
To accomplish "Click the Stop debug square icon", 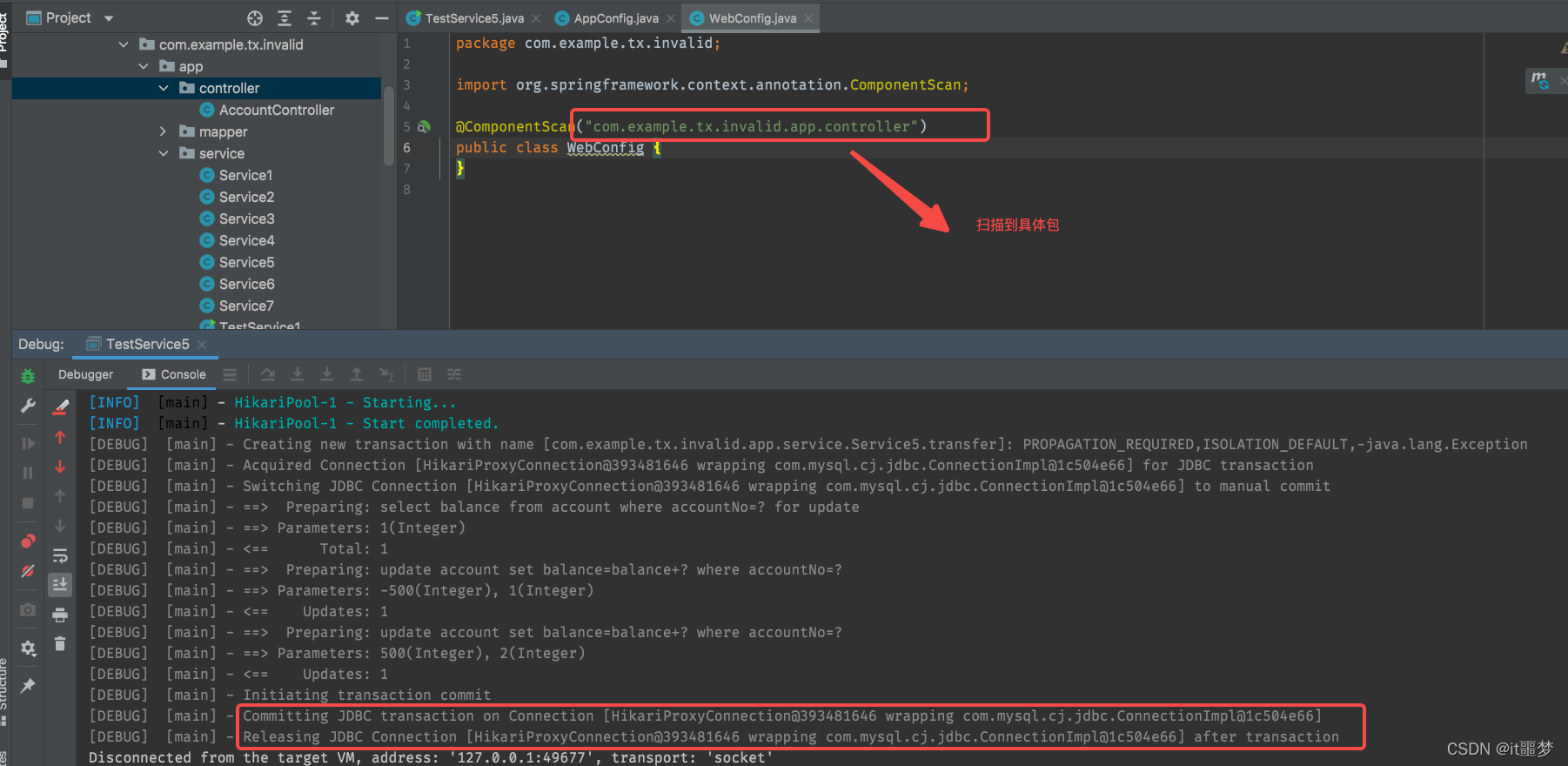I will click(28, 503).
